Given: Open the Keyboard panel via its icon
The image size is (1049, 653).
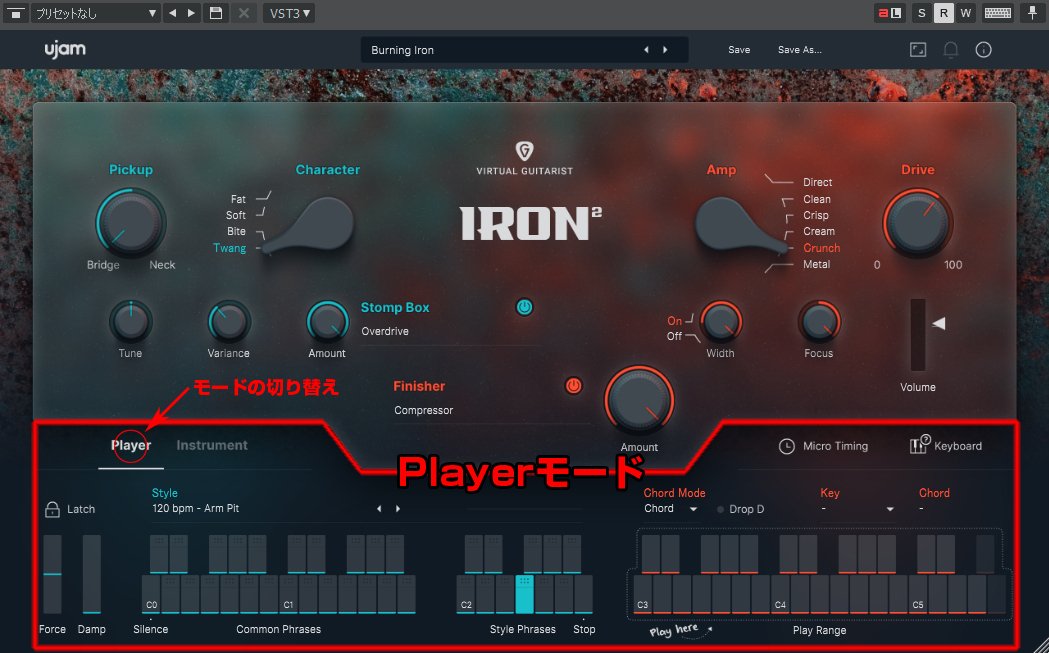Looking at the screenshot, I should (917, 446).
